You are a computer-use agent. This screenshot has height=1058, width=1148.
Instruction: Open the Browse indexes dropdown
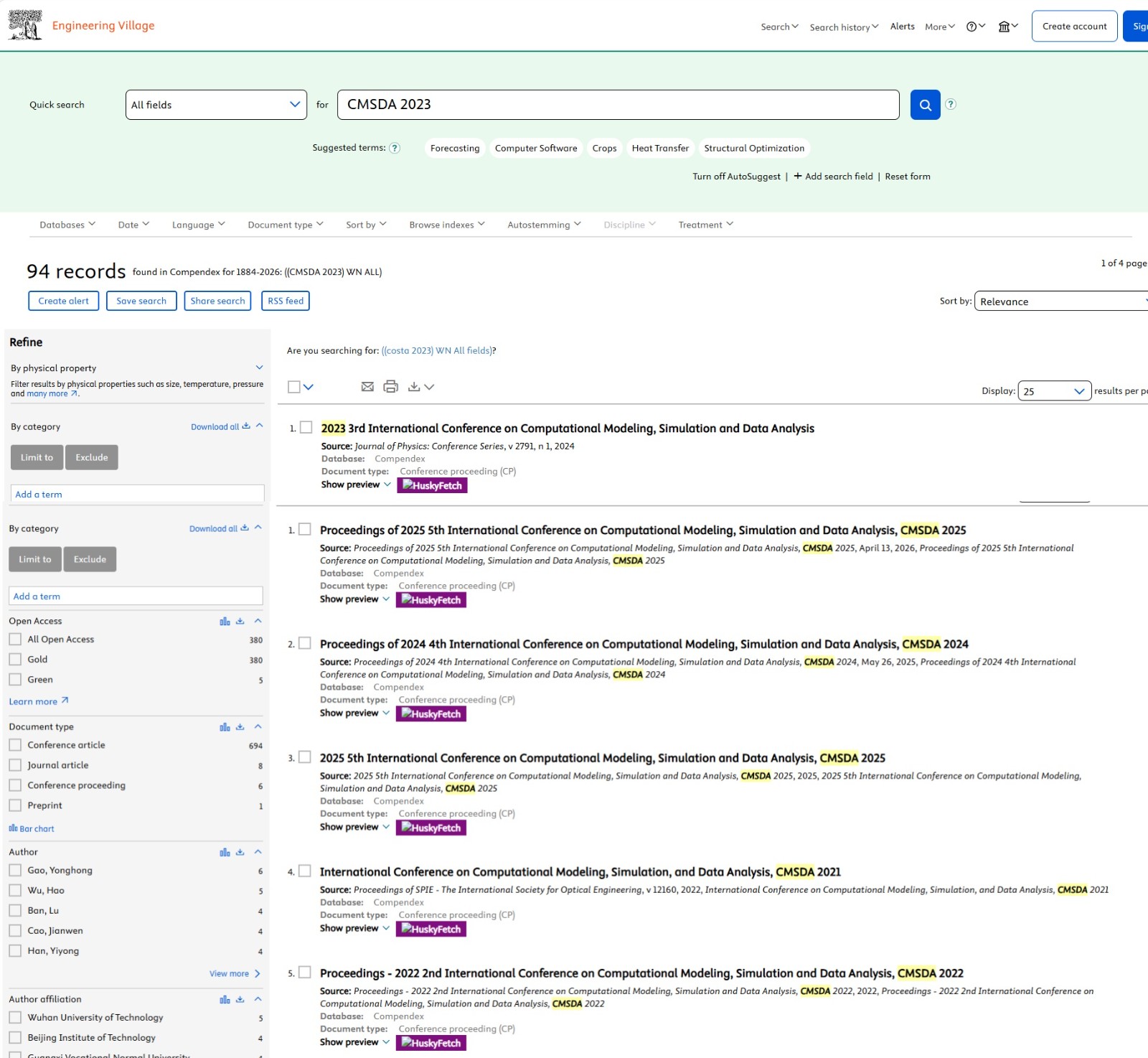pos(447,225)
